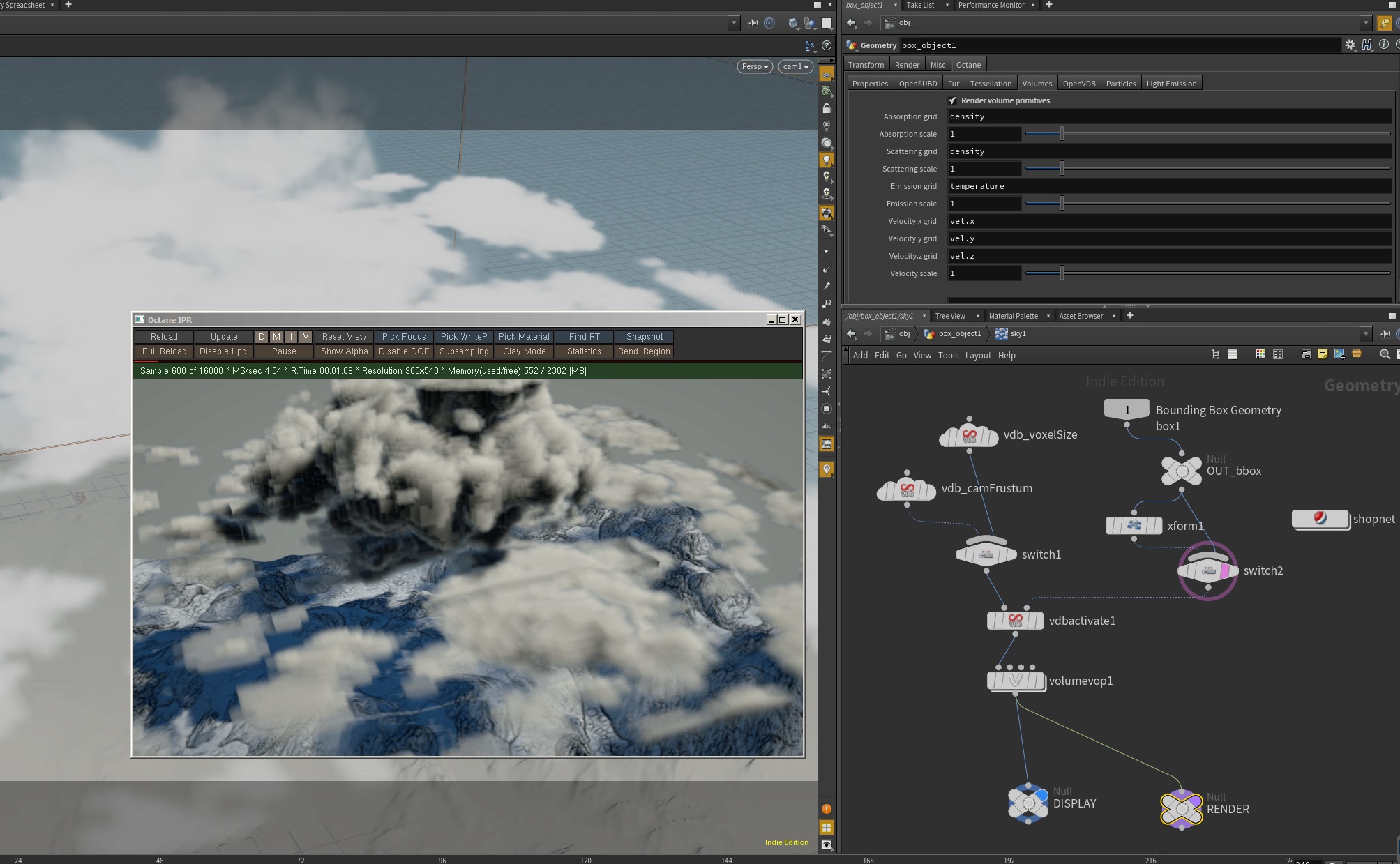Open the Persp view dropdown
The image size is (1400, 864).
tap(754, 66)
